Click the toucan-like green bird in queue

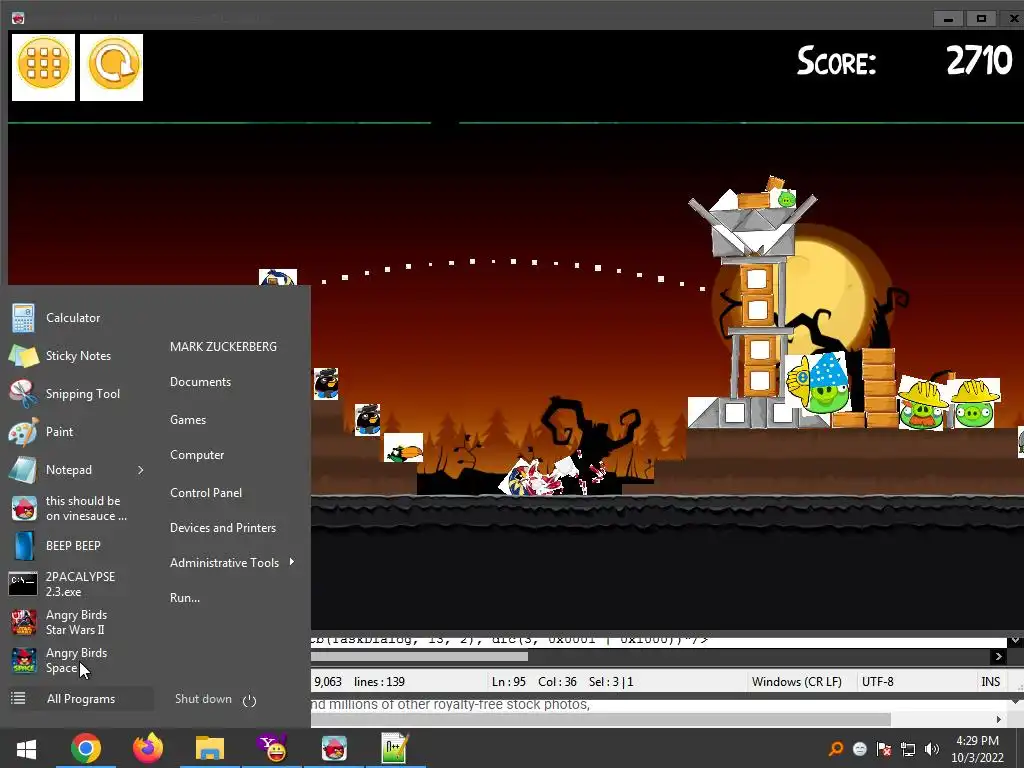tap(403, 448)
